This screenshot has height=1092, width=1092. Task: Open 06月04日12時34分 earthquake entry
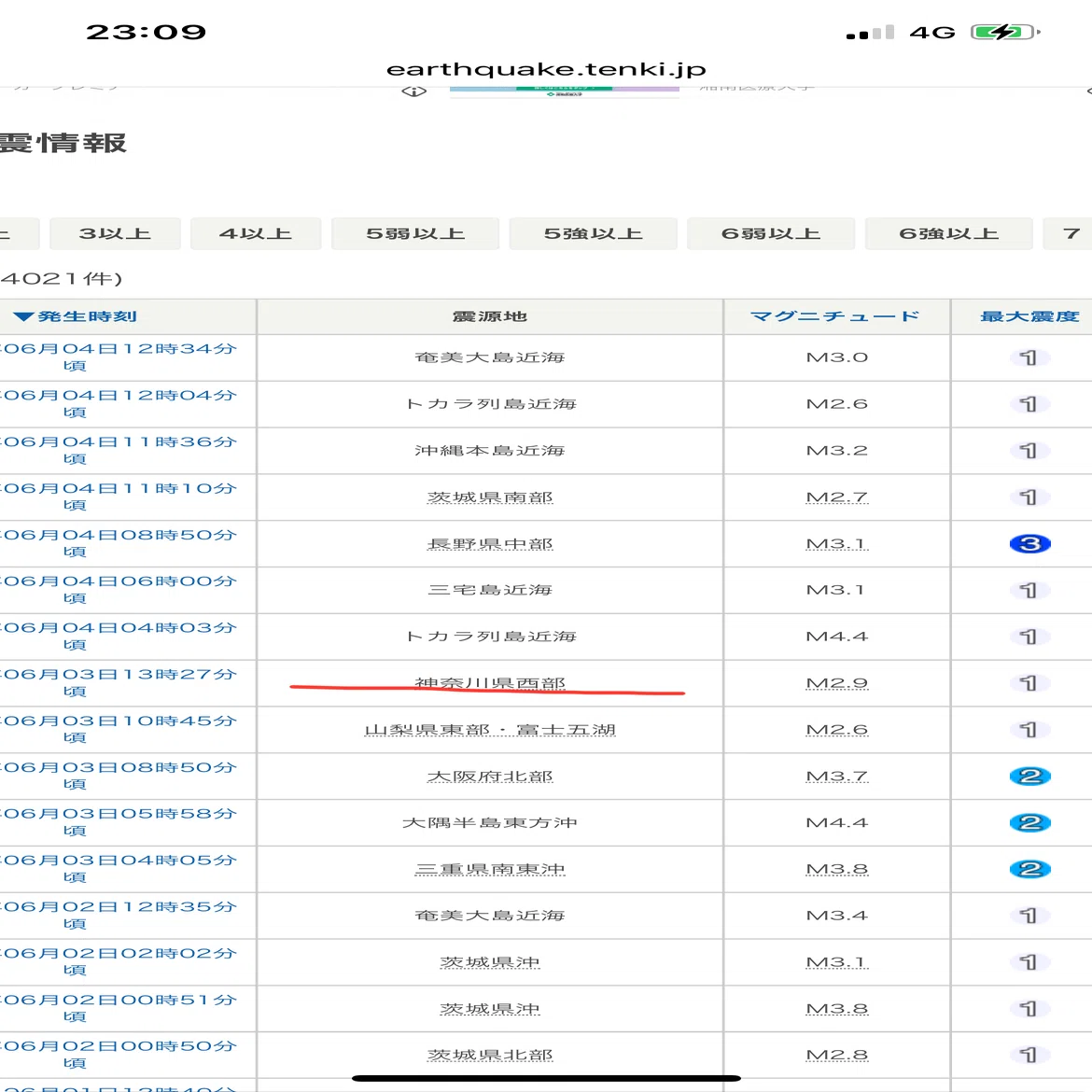tap(119, 357)
